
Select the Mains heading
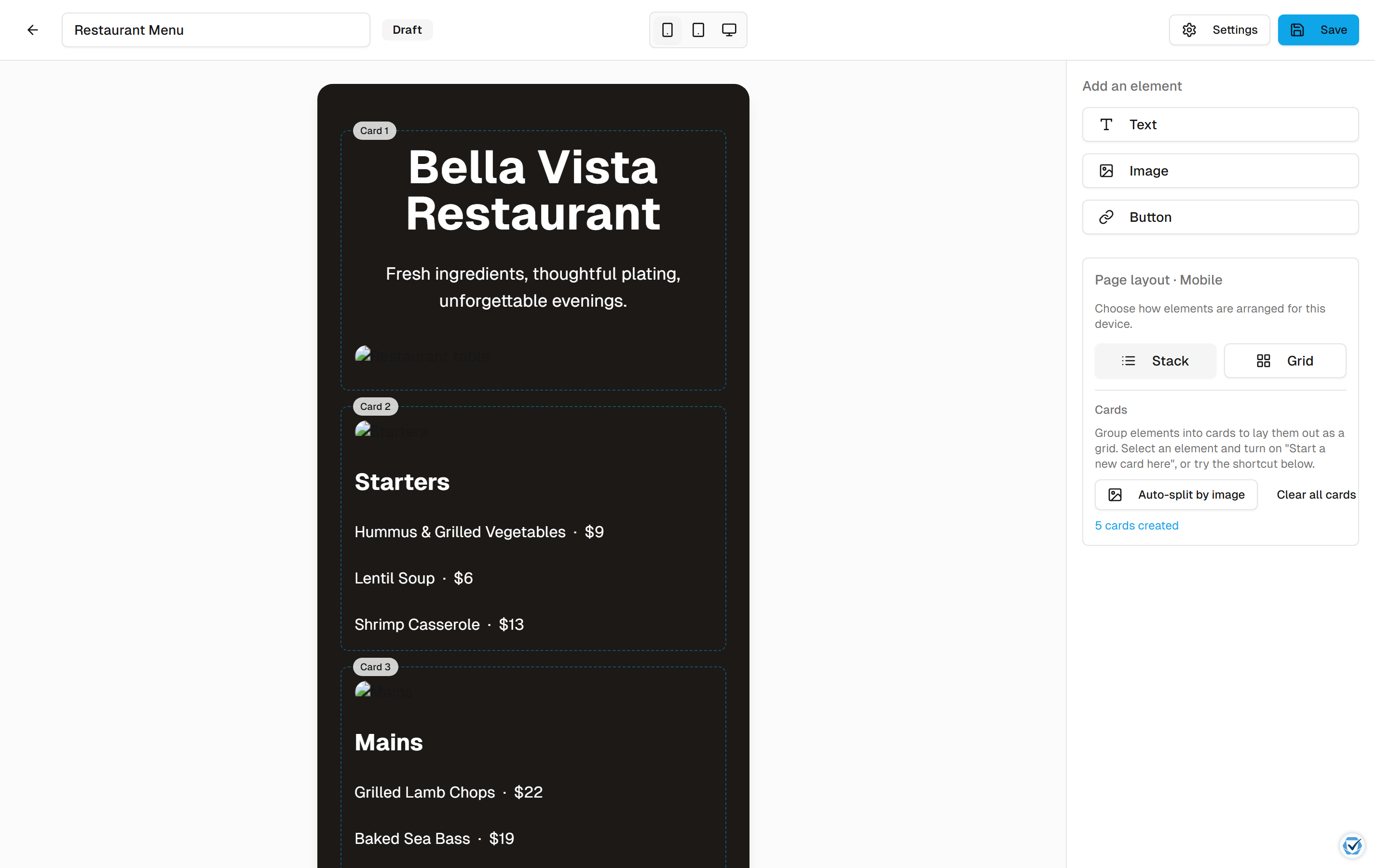(x=389, y=742)
